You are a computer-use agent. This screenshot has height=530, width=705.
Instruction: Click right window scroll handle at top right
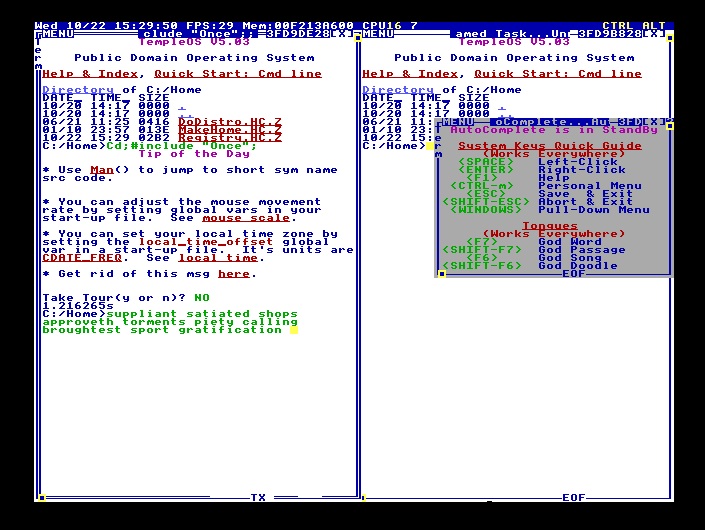[x=670, y=39]
